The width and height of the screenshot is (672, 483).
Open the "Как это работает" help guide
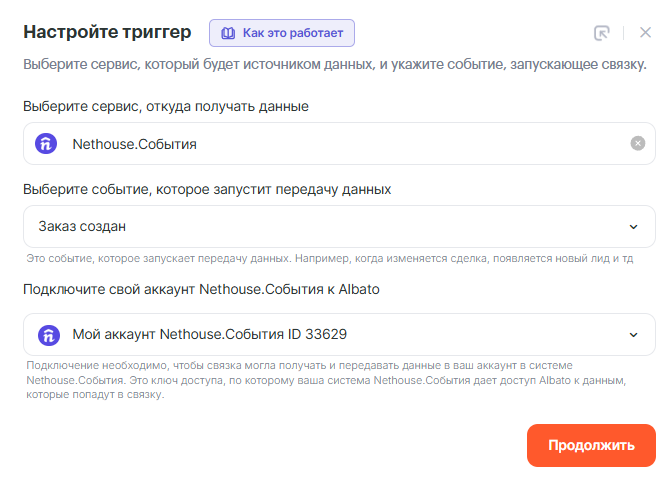point(282,33)
